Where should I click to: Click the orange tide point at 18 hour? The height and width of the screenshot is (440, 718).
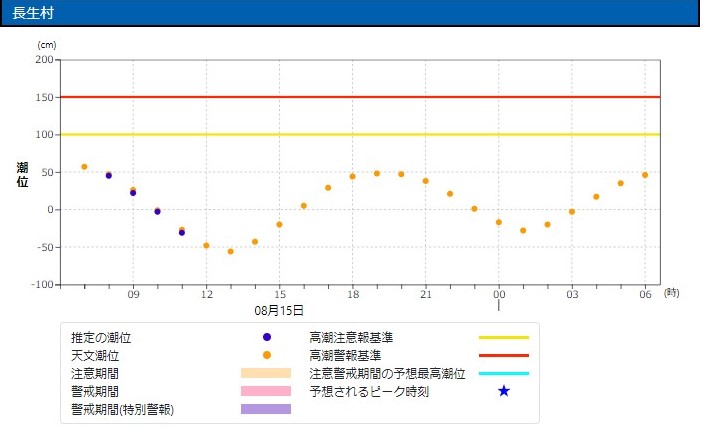click(x=353, y=177)
